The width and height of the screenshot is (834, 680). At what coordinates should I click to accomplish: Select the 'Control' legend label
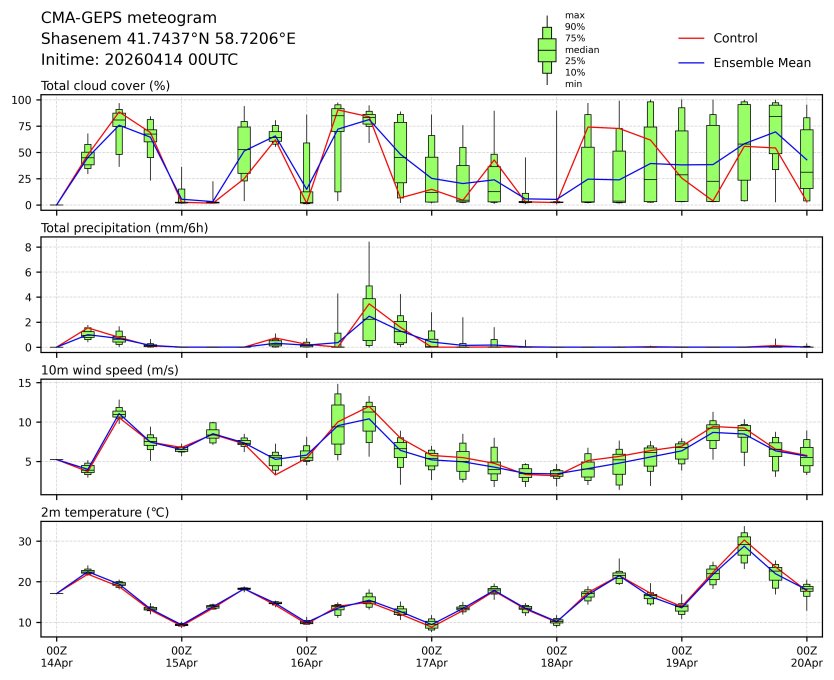coord(735,38)
